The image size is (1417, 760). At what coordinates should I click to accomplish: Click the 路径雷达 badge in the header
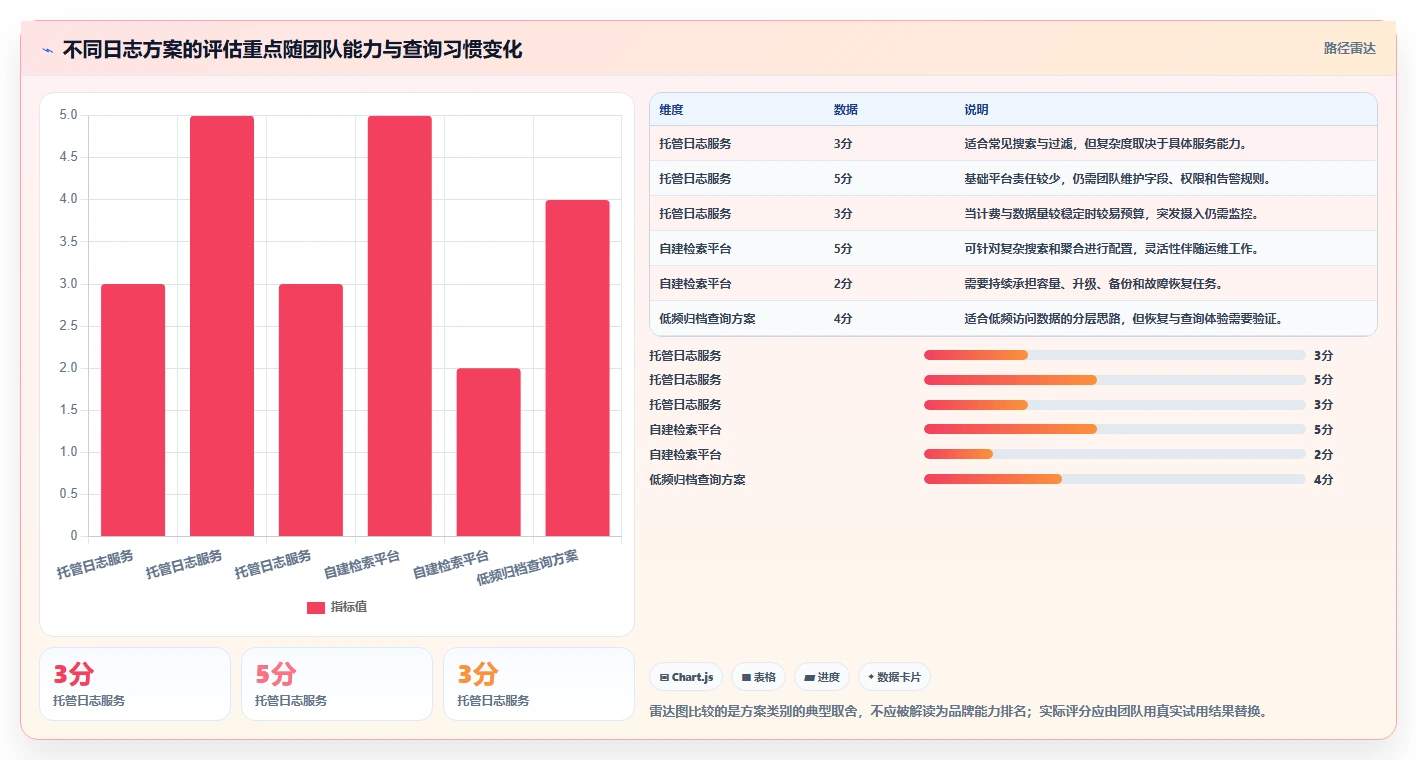(x=1349, y=48)
